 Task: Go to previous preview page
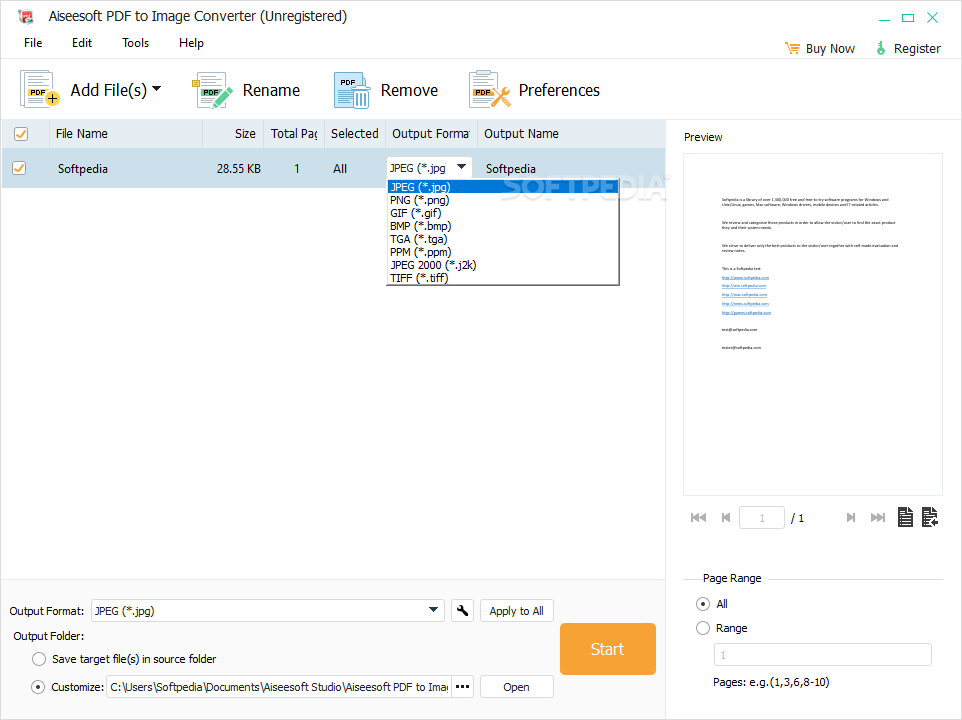pyautogui.click(x=726, y=518)
